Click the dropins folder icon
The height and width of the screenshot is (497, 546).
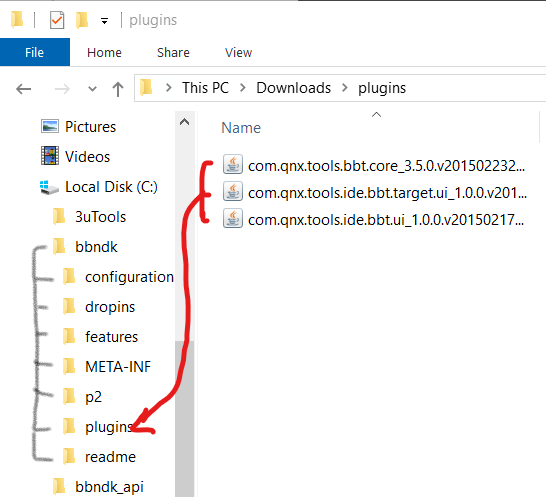click(x=69, y=306)
